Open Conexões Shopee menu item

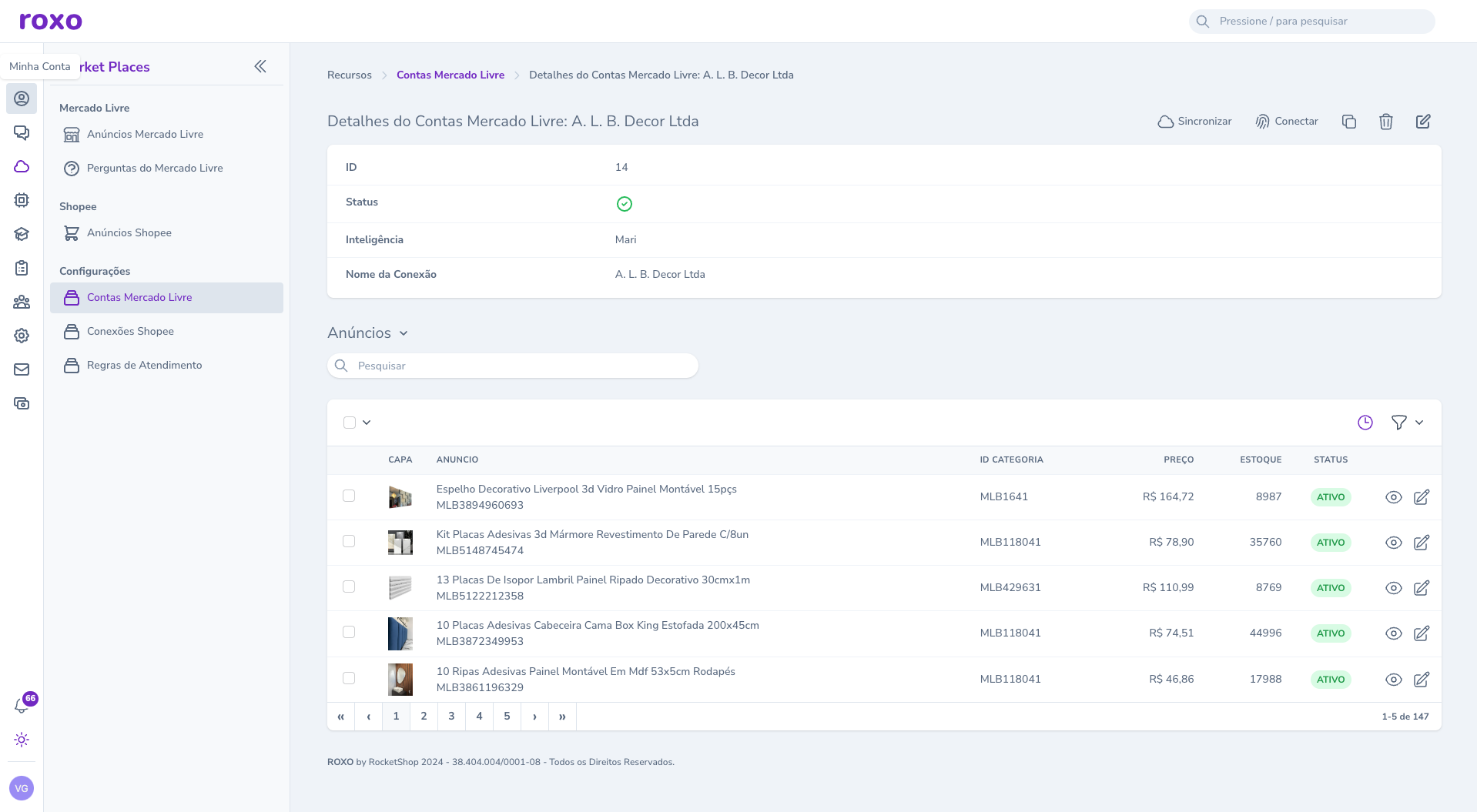(166, 332)
